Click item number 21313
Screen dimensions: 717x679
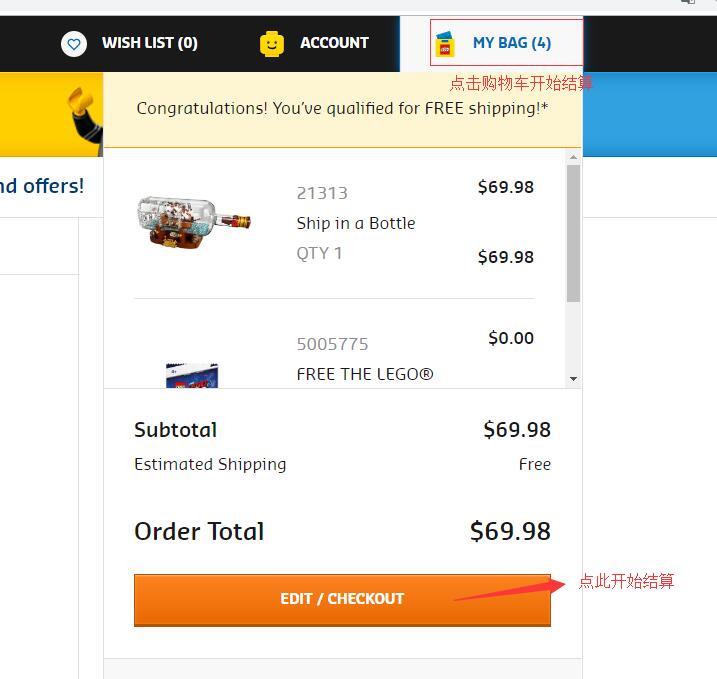(x=322, y=193)
